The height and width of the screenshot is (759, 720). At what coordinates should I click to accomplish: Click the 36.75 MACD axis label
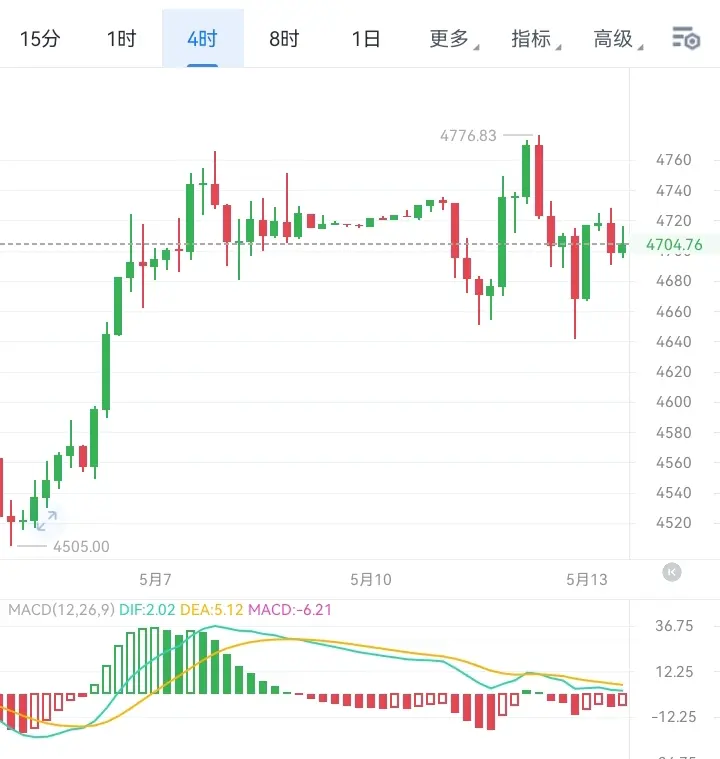(x=674, y=626)
